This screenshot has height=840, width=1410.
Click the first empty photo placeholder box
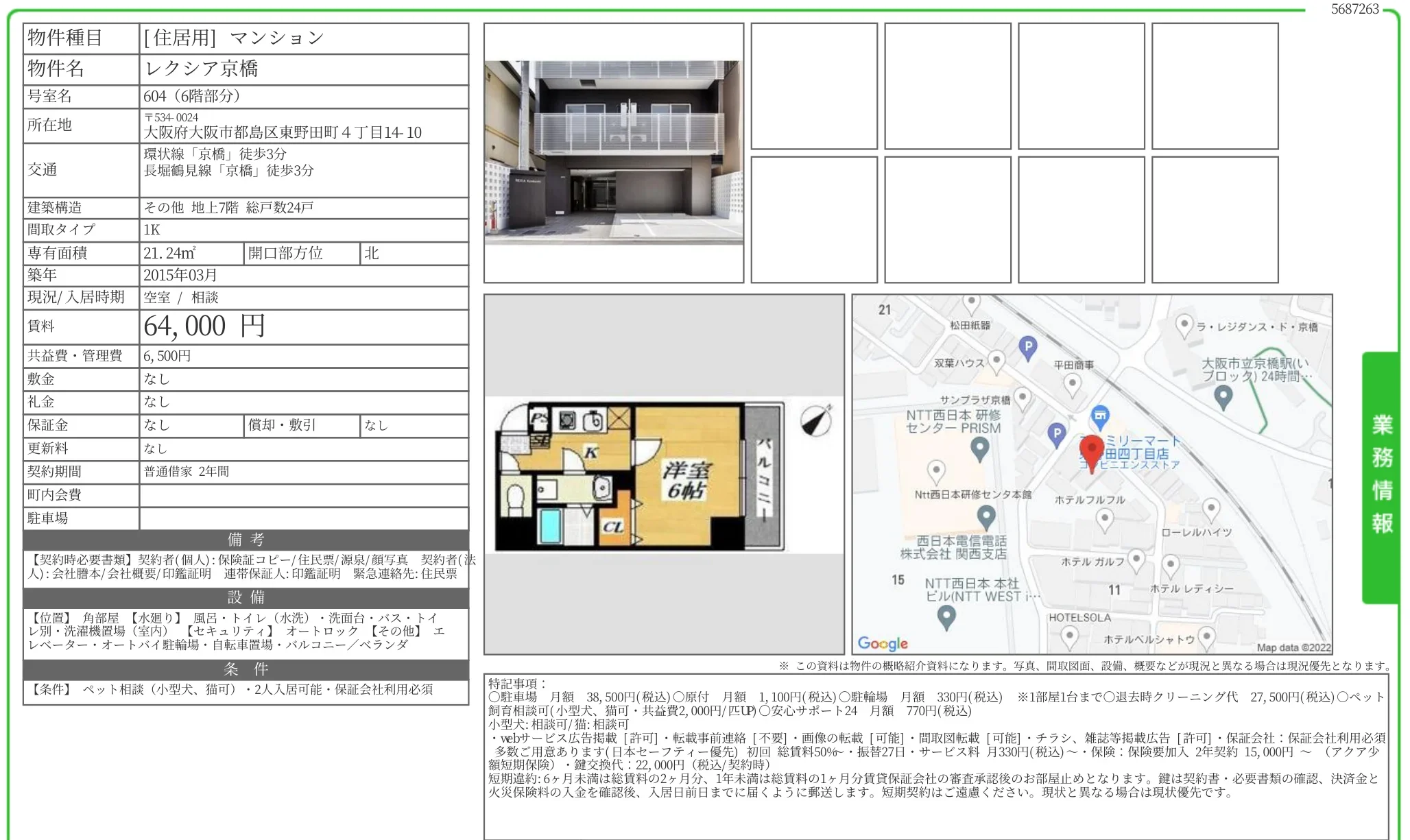pyautogui.click(x=814, y=86)
